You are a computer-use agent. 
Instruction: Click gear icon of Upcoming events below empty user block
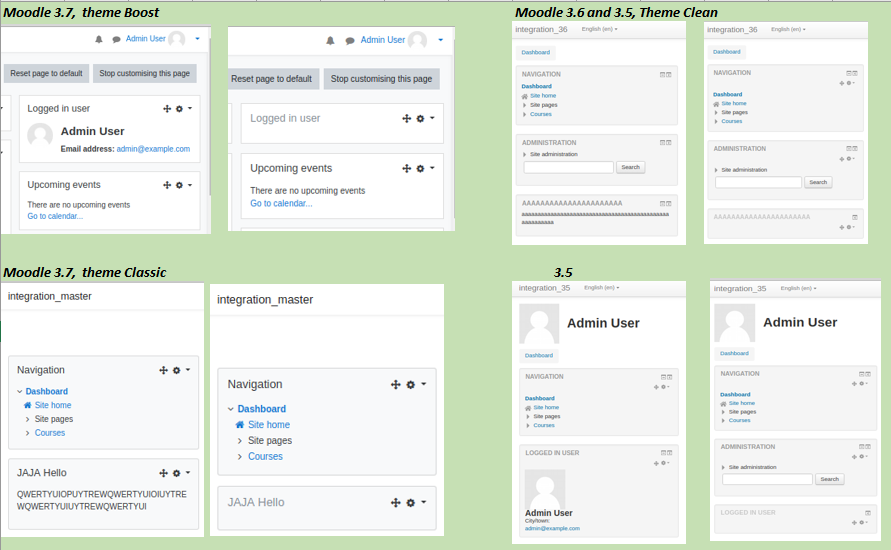tap(420, 168)
